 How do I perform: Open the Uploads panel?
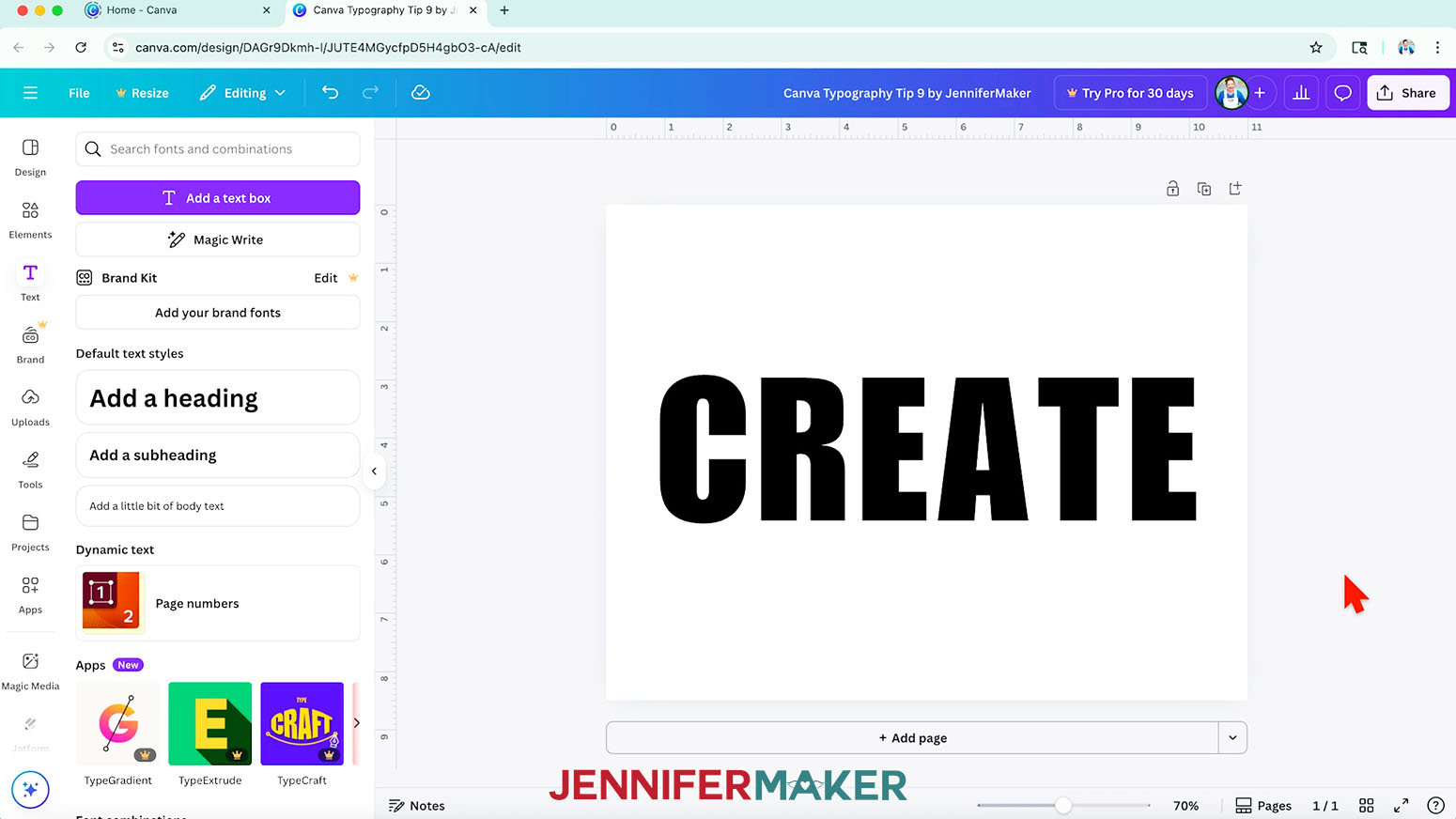30,407
